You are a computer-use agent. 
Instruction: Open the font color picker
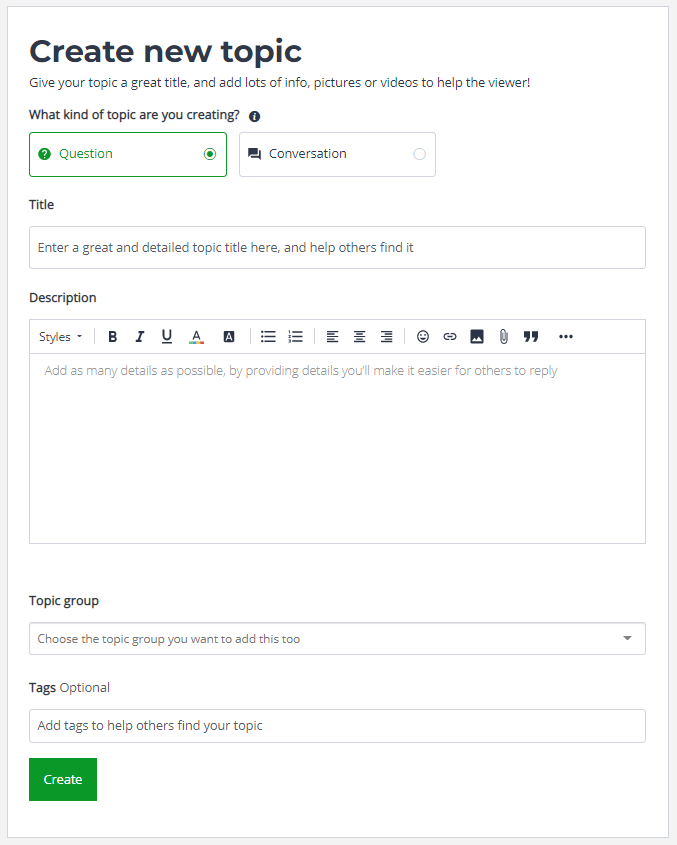click(x=196, y=337)
